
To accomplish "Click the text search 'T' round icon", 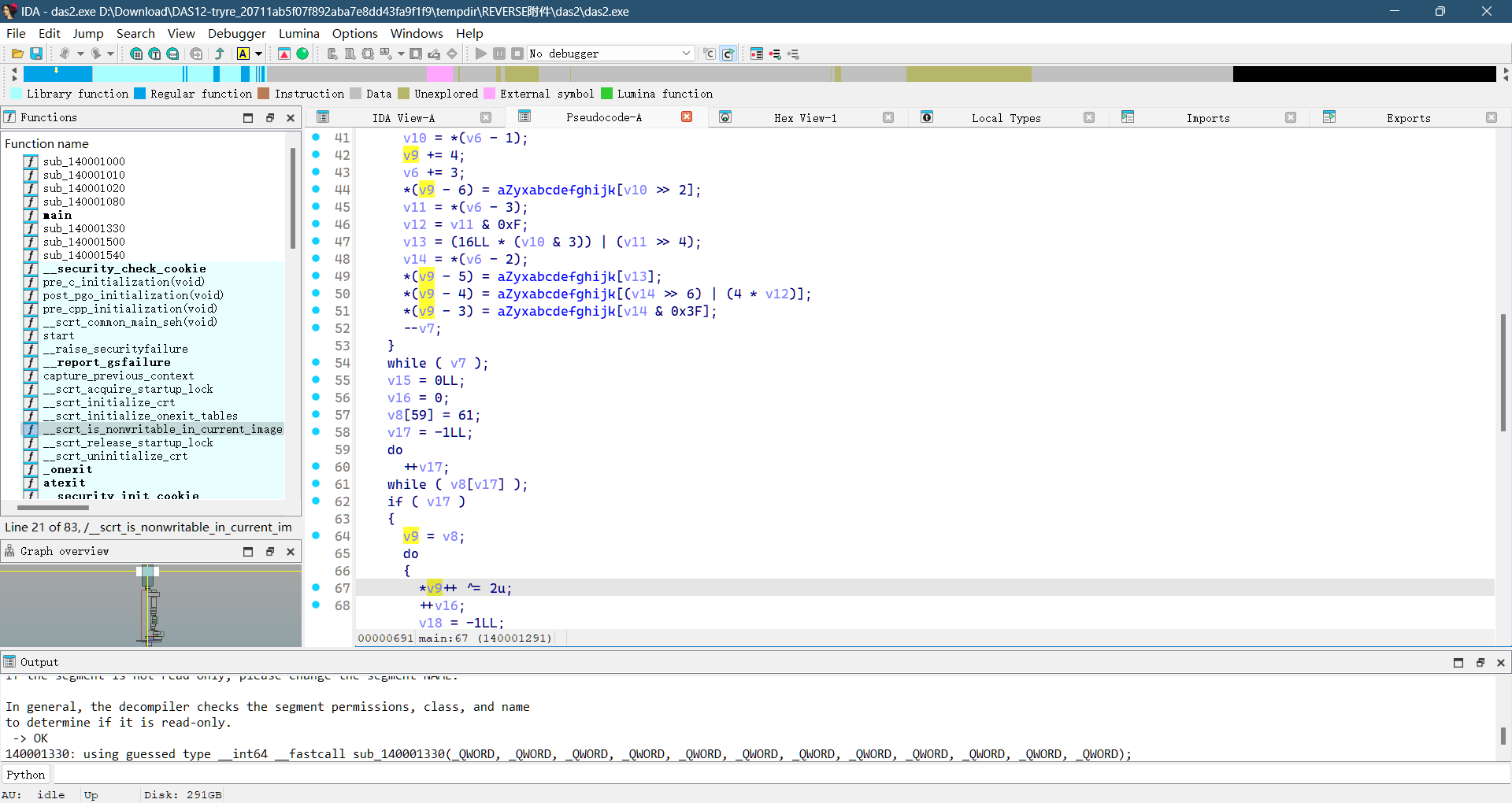I will click(154, 54).
